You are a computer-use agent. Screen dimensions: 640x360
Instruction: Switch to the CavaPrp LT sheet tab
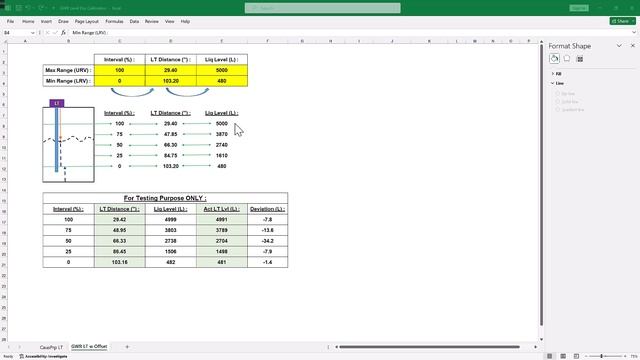(51, 347)
